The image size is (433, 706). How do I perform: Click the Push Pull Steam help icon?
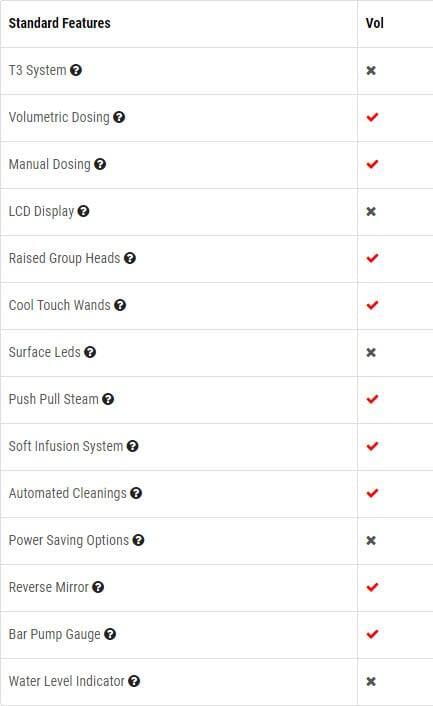pos(108,399)
